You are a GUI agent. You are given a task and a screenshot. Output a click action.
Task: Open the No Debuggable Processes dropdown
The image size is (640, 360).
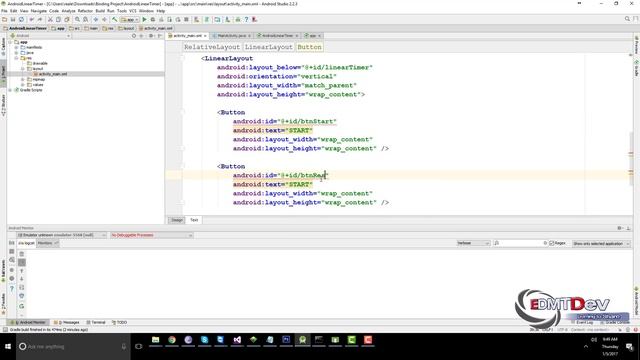[x=151, y=236]
